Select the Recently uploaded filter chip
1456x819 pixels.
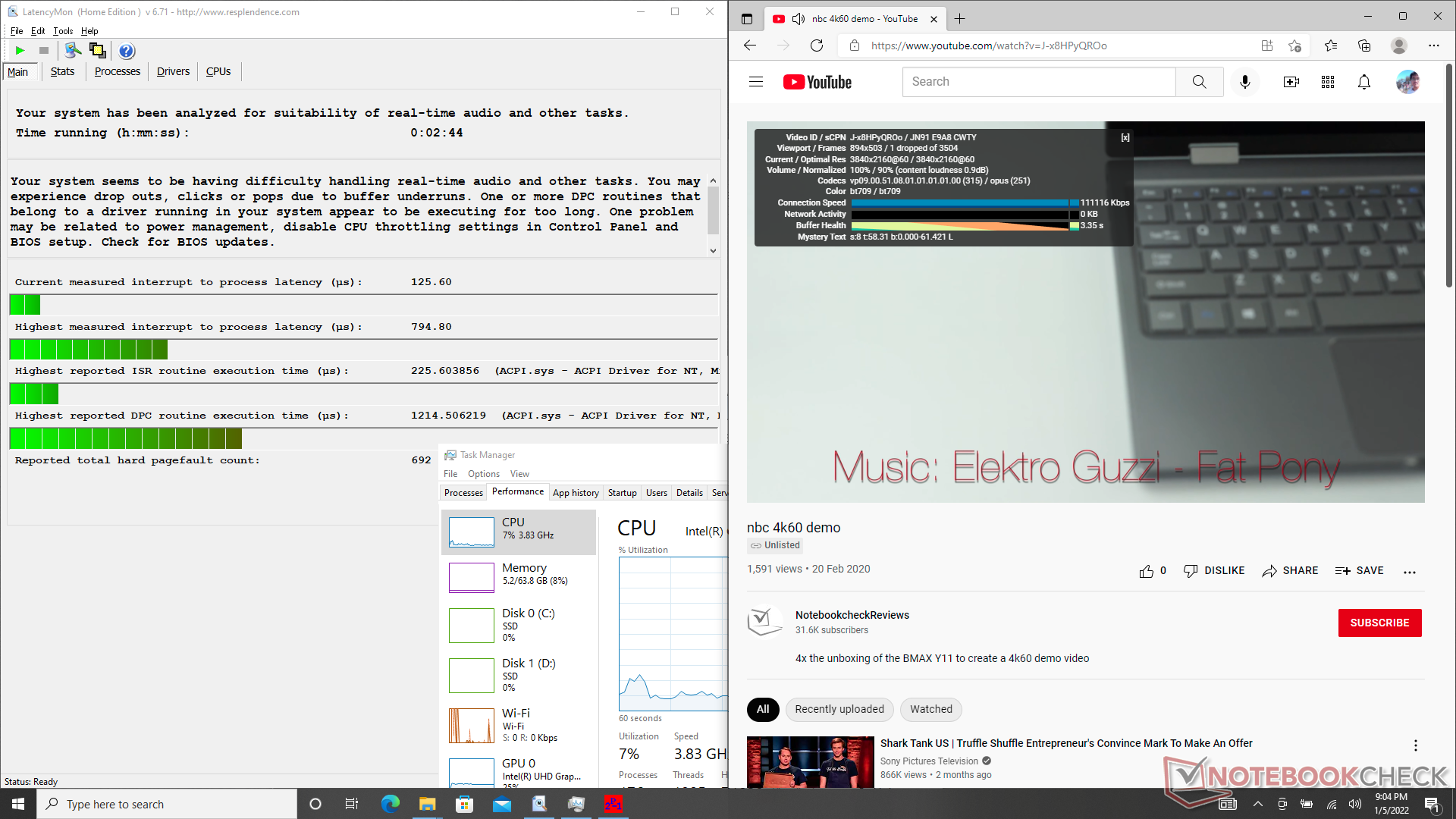[x=839, y=709]
